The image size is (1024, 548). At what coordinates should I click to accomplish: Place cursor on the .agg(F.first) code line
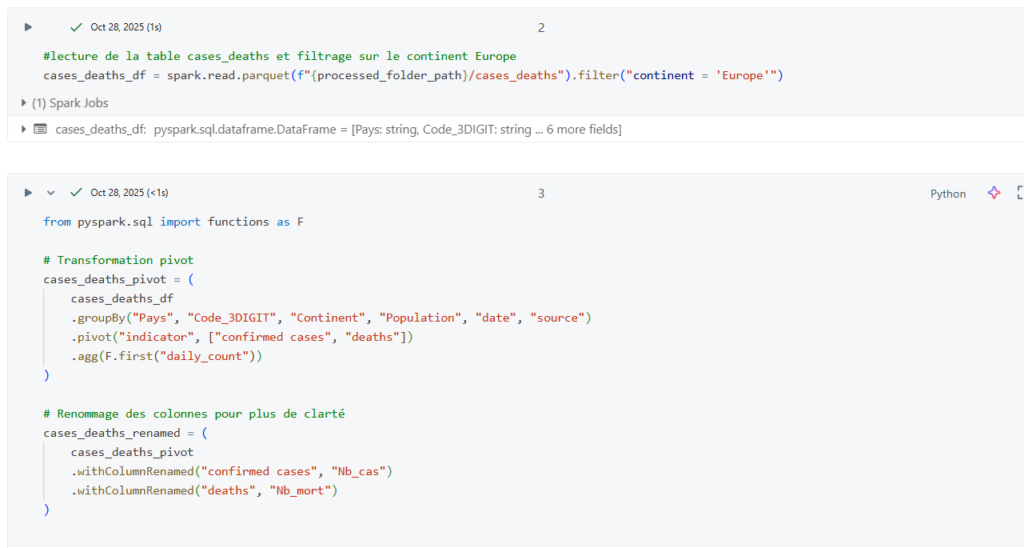point(166,356)
